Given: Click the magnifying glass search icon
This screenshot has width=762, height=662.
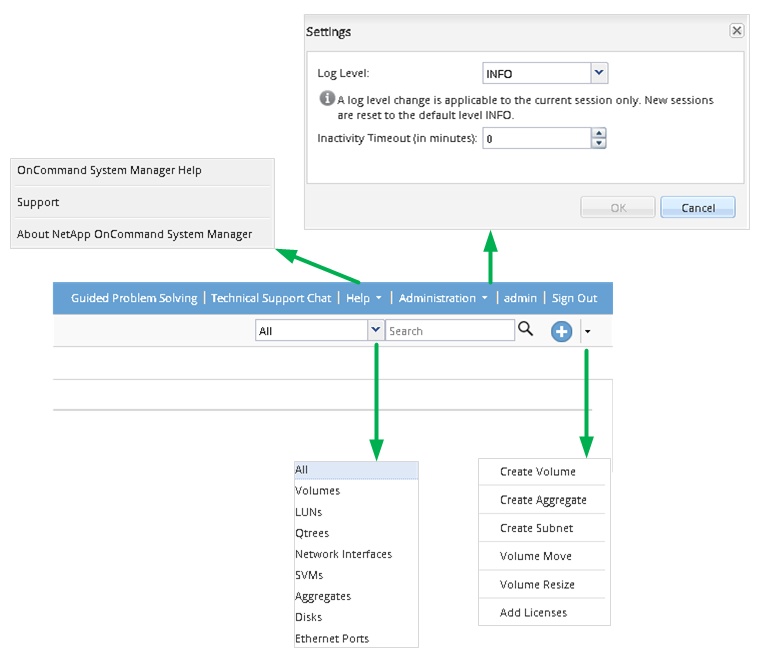Looking at the screenshot, I should [525, 329].
